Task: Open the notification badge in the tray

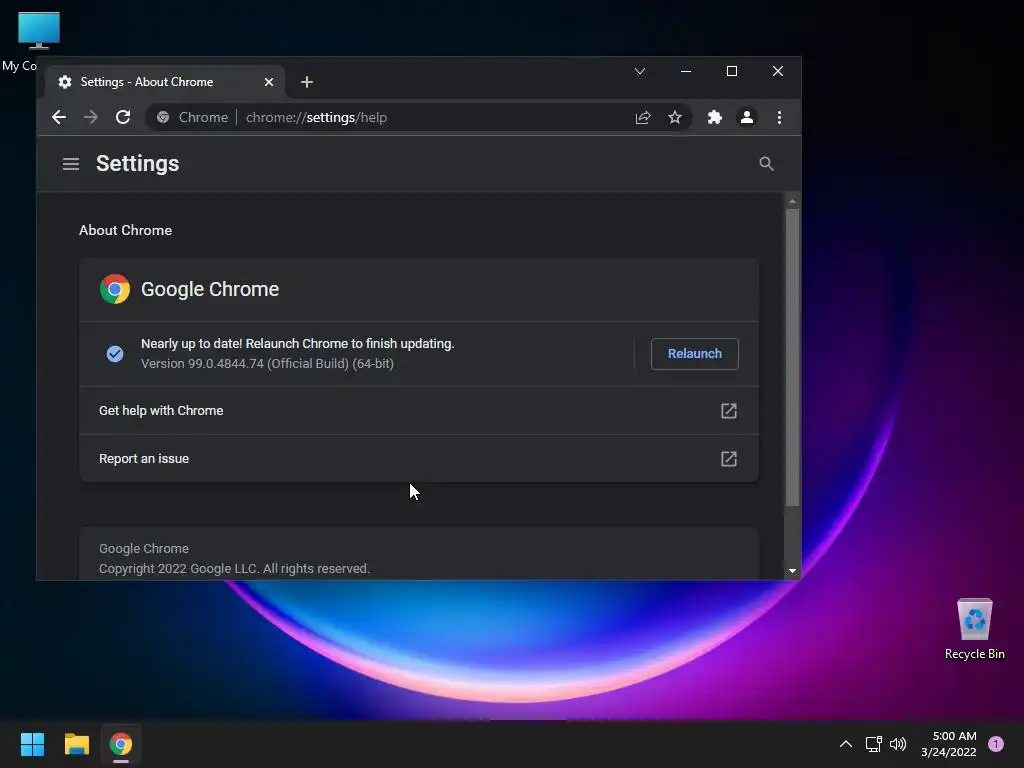Action: point(996,744)
